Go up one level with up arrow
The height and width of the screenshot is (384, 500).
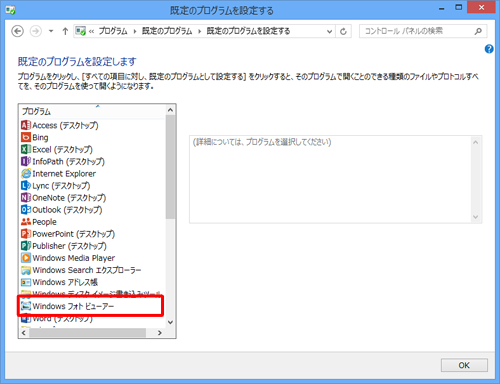[65, 31]
